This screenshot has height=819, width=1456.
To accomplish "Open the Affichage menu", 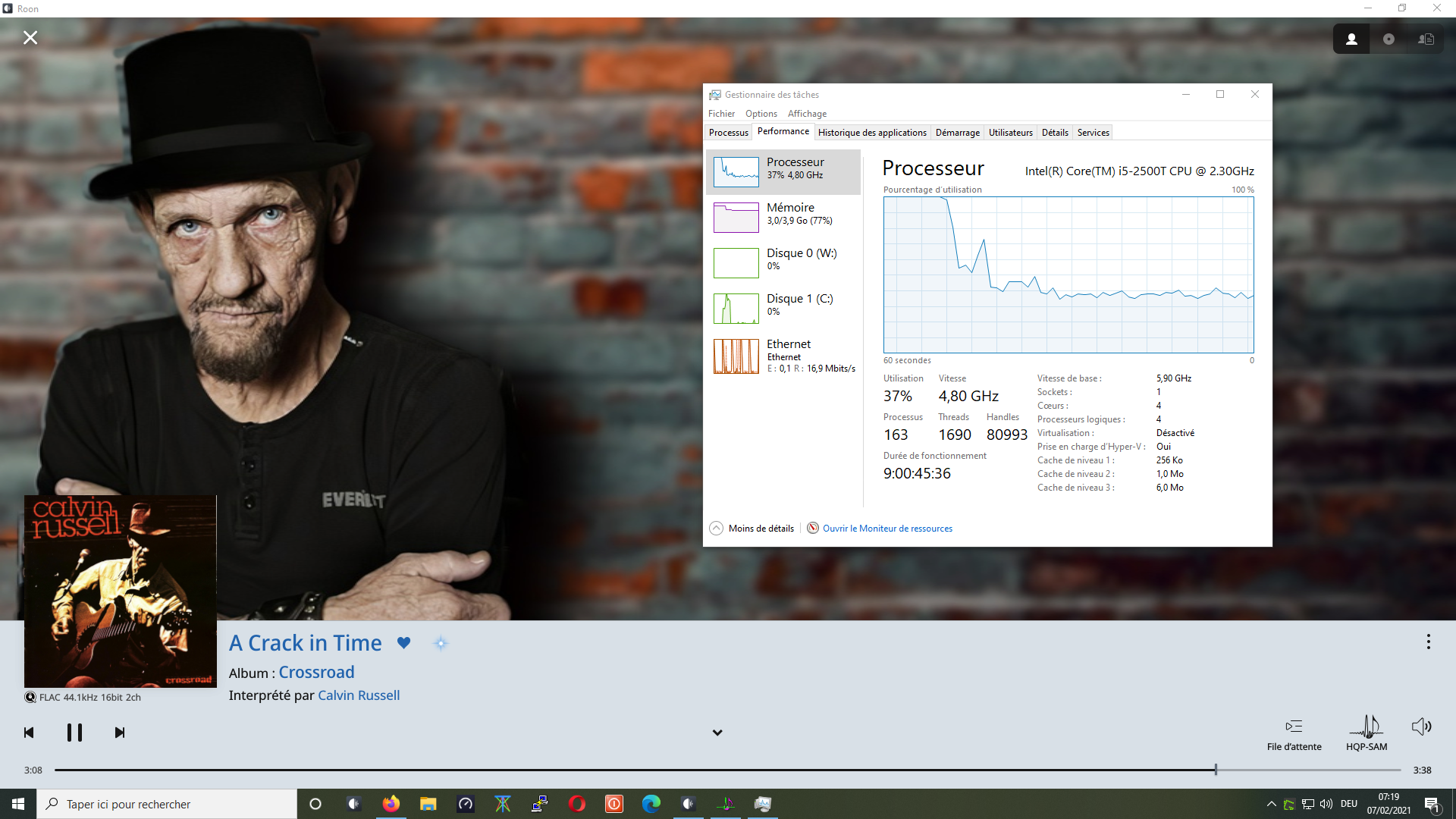I will 807,114.
